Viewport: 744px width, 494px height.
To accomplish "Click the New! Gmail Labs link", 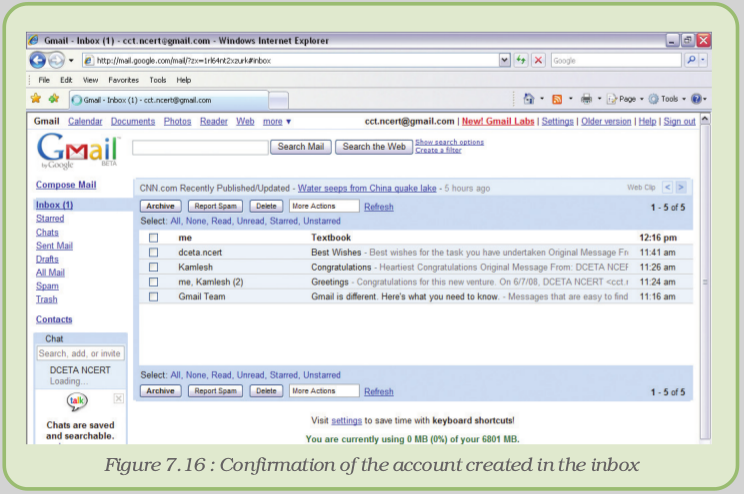I will pos(498,121).
